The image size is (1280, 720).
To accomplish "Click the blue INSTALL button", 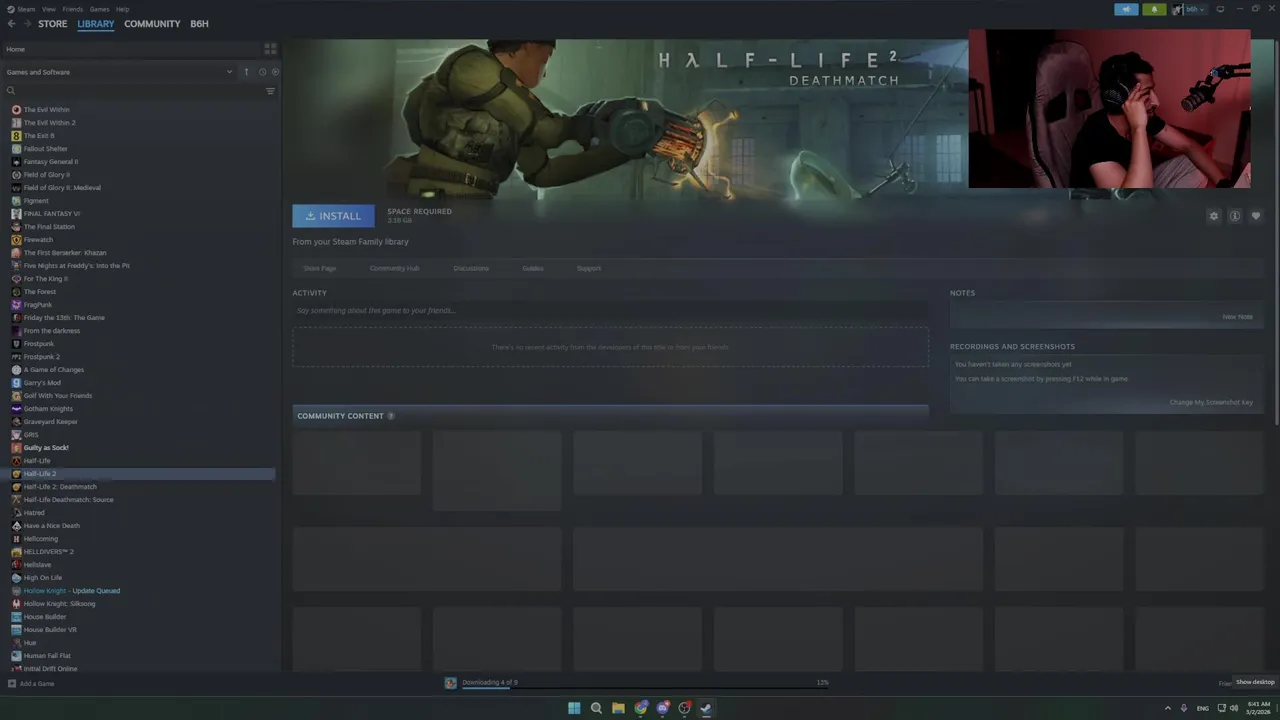I will (x=333, y=216).
